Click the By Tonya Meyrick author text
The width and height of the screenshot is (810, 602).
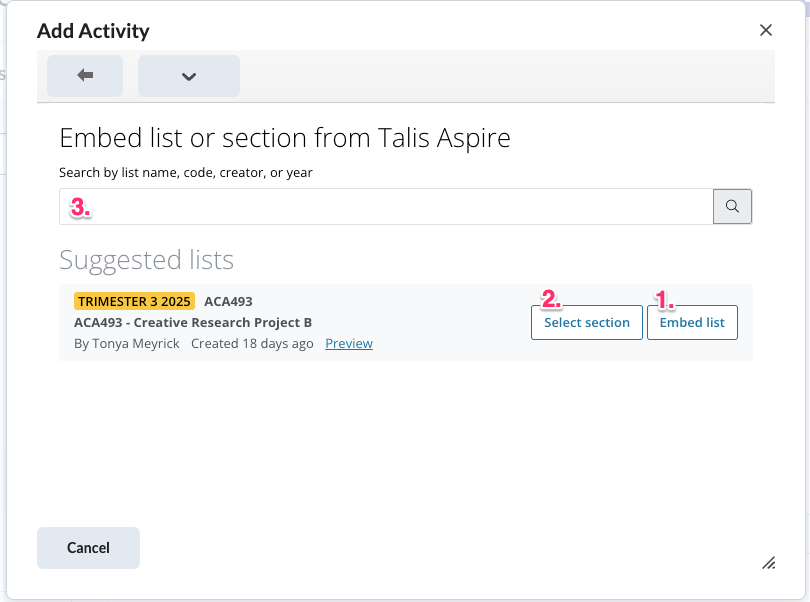[x=128, y=343]
